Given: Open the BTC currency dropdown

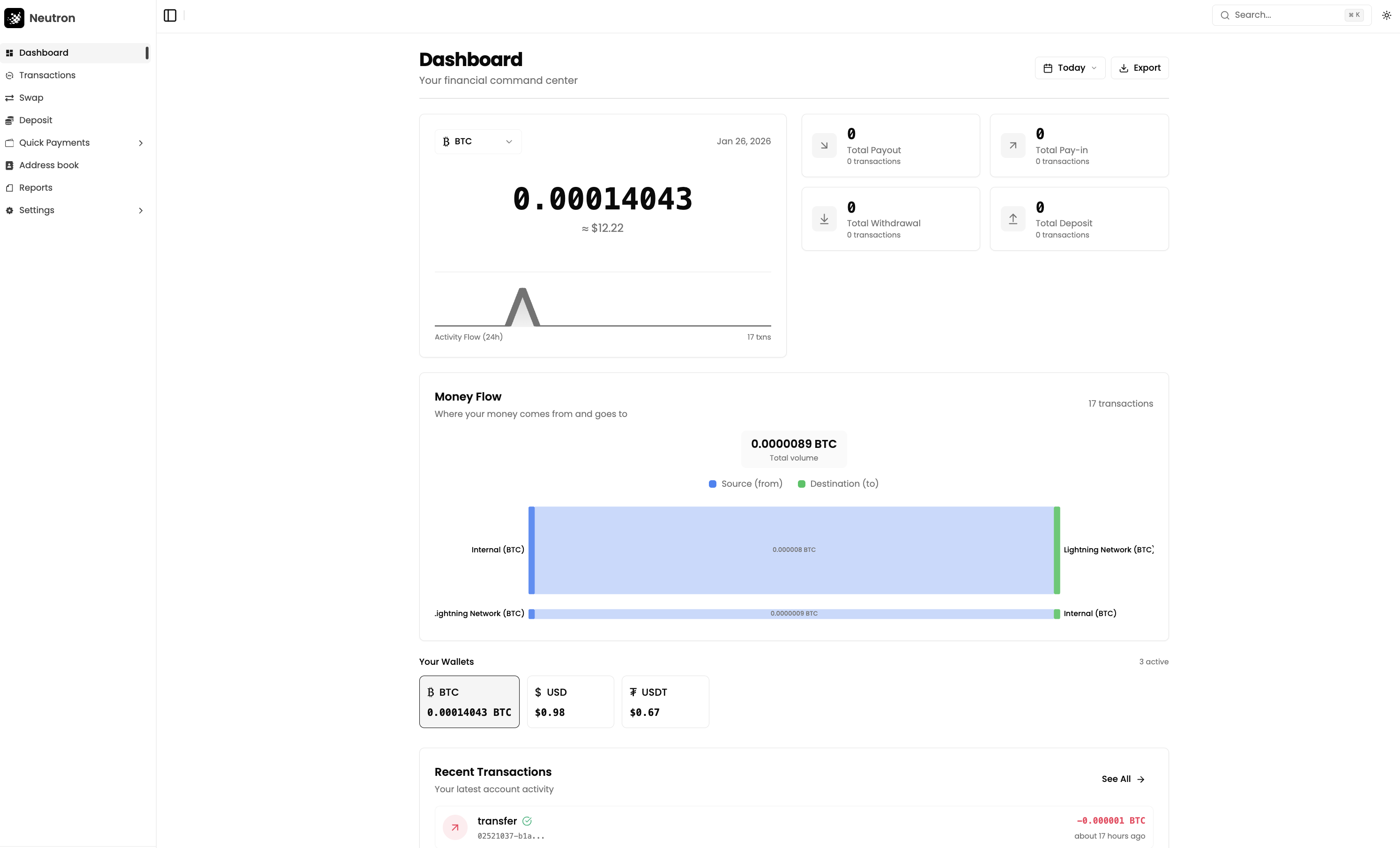Looking at the screenshot, I should tap(478, 141).
